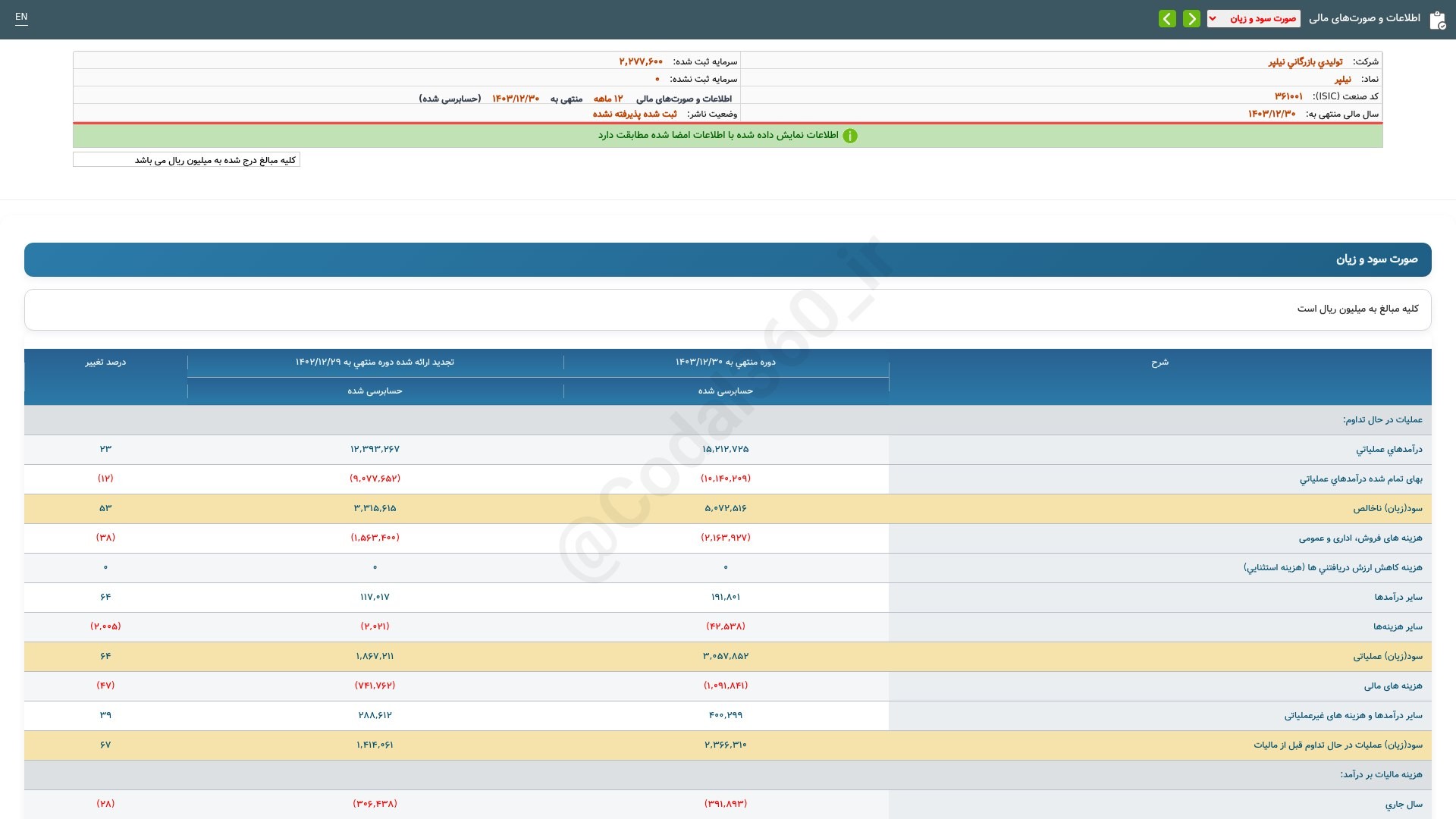The width and height of the screenshot is (1456, 819).
Task: Click the value (۱,۰۹۱,۸۴۱) financial cost
Action: (726, 686)
